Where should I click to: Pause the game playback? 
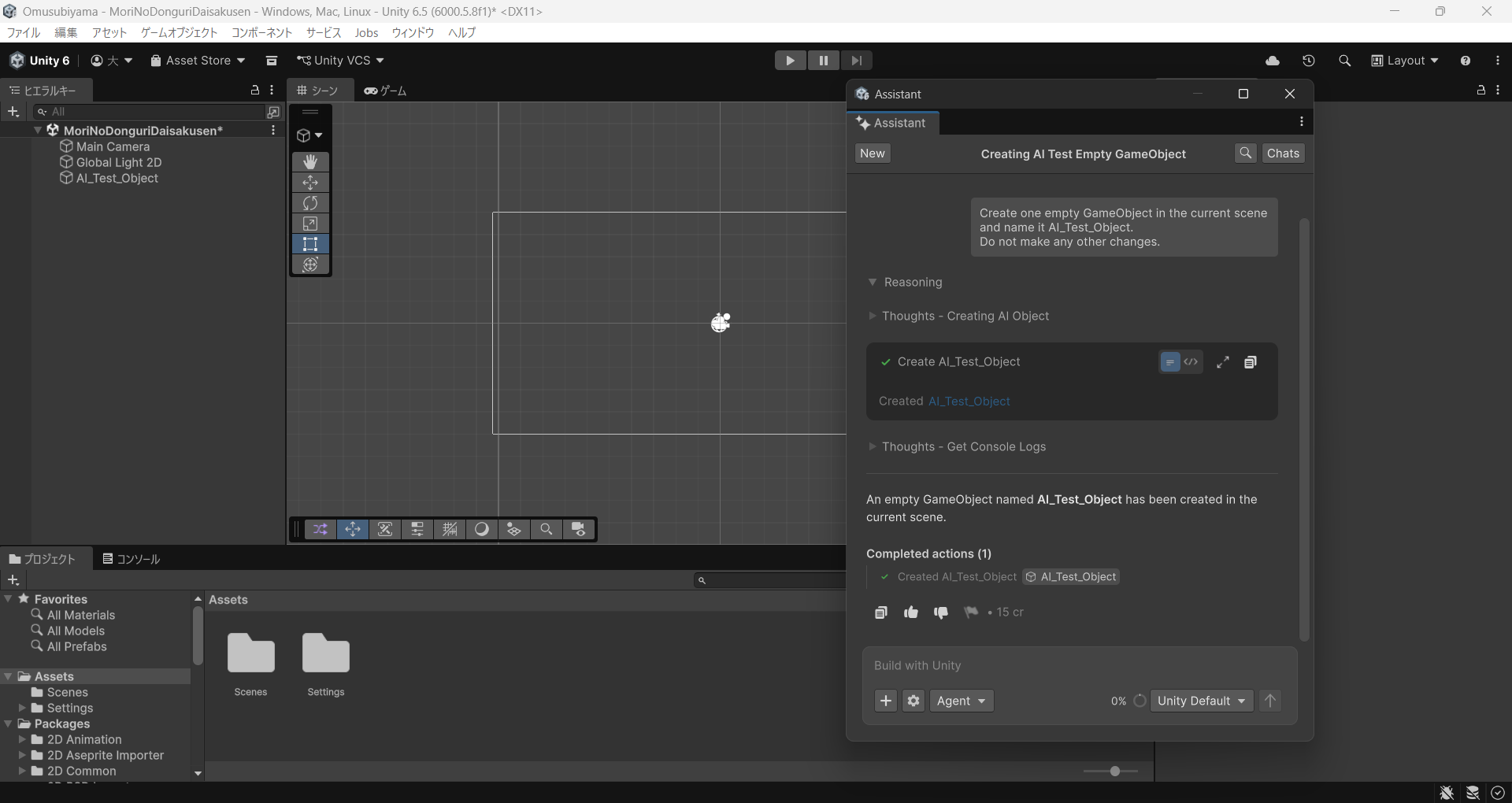tap(823, 61)
